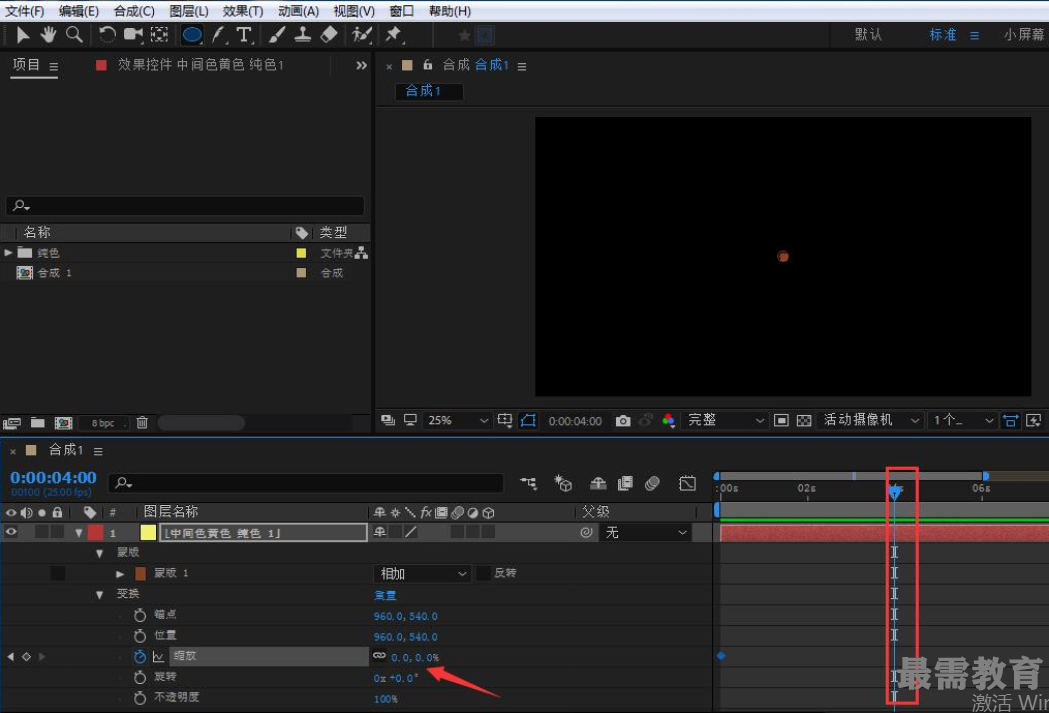Select the Eraser tool
This screenshot has height=713, width=1049.
[x=328, y=35]
